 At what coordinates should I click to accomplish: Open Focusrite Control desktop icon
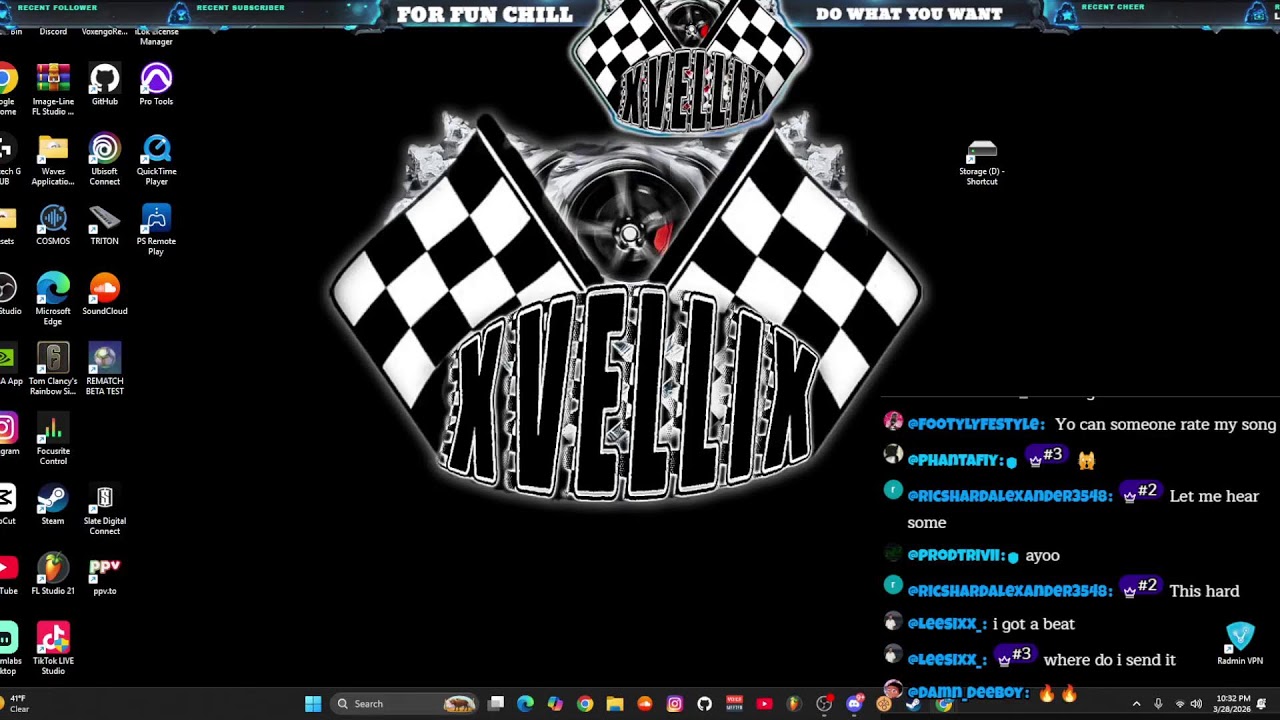tap(53, 440)
